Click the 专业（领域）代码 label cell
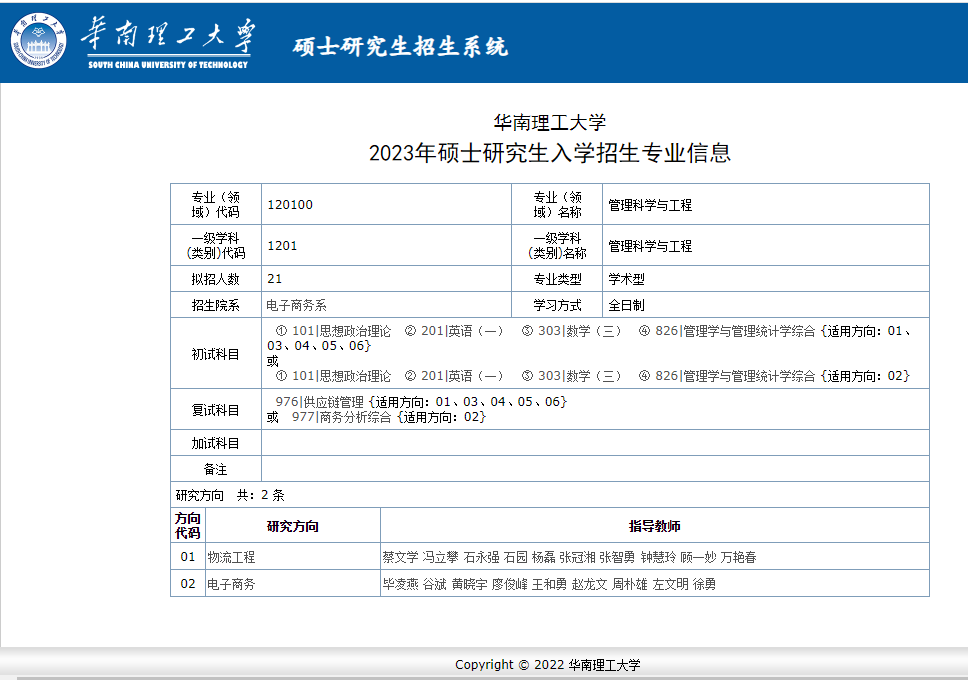968x680 pixels. pyautogui.click(x=215, y=204)
